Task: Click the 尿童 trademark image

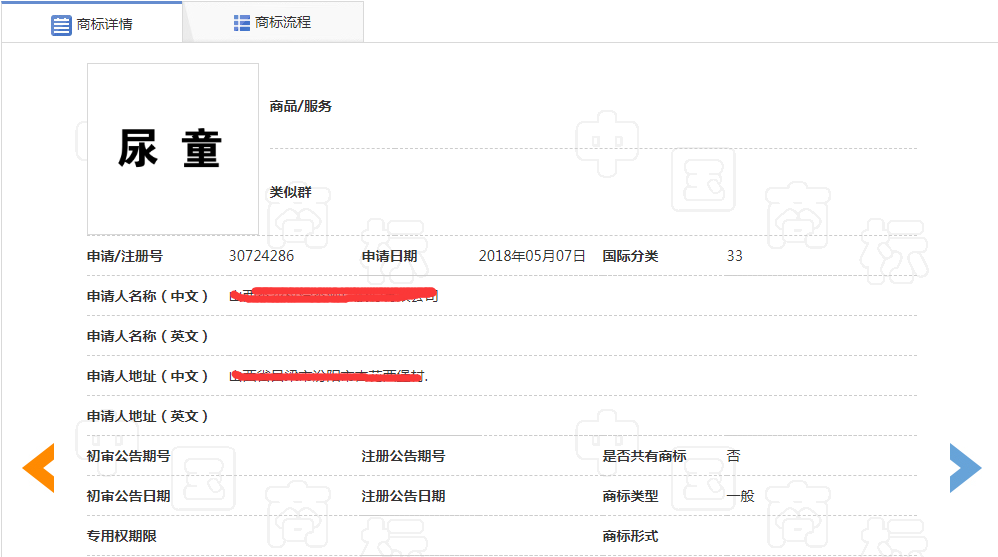Action: click(x=172, y=149)
